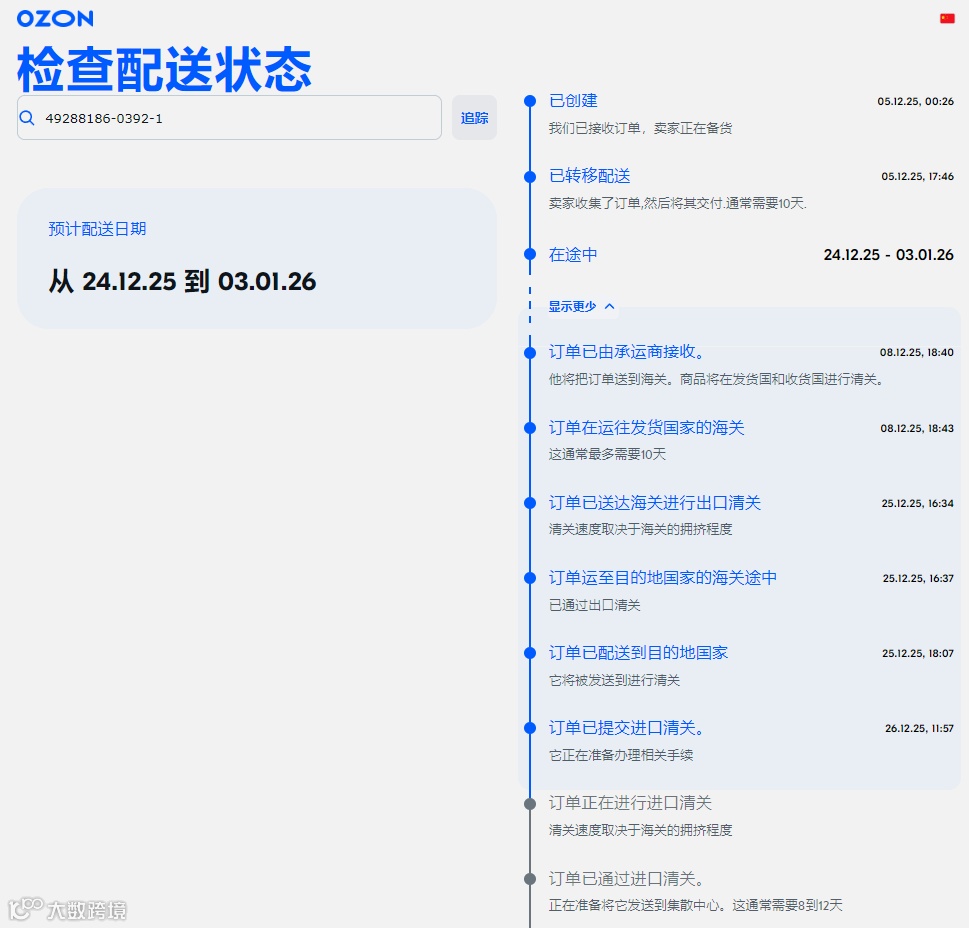Click the 订单在运往发货国家的海关 title

point(646,428)
